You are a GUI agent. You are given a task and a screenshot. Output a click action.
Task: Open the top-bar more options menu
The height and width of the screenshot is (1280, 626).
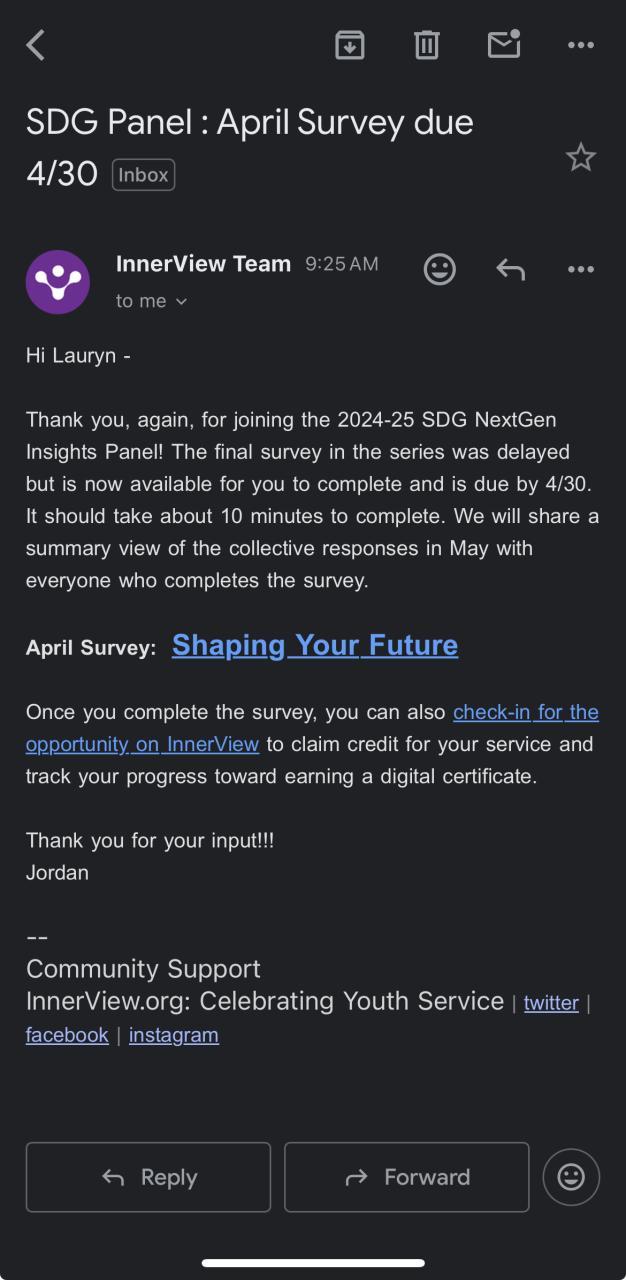580,45
